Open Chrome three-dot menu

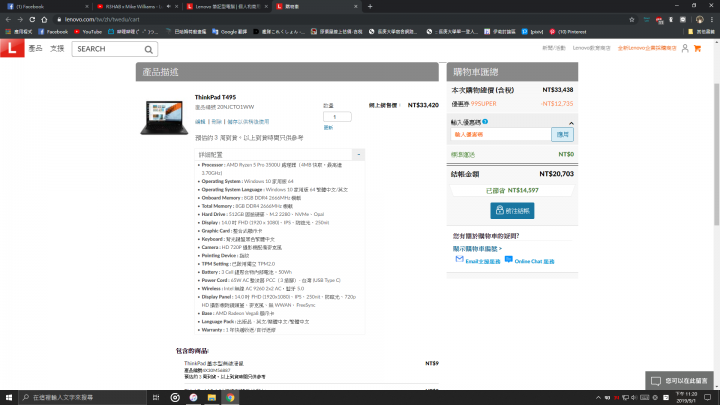click(712, 19)
